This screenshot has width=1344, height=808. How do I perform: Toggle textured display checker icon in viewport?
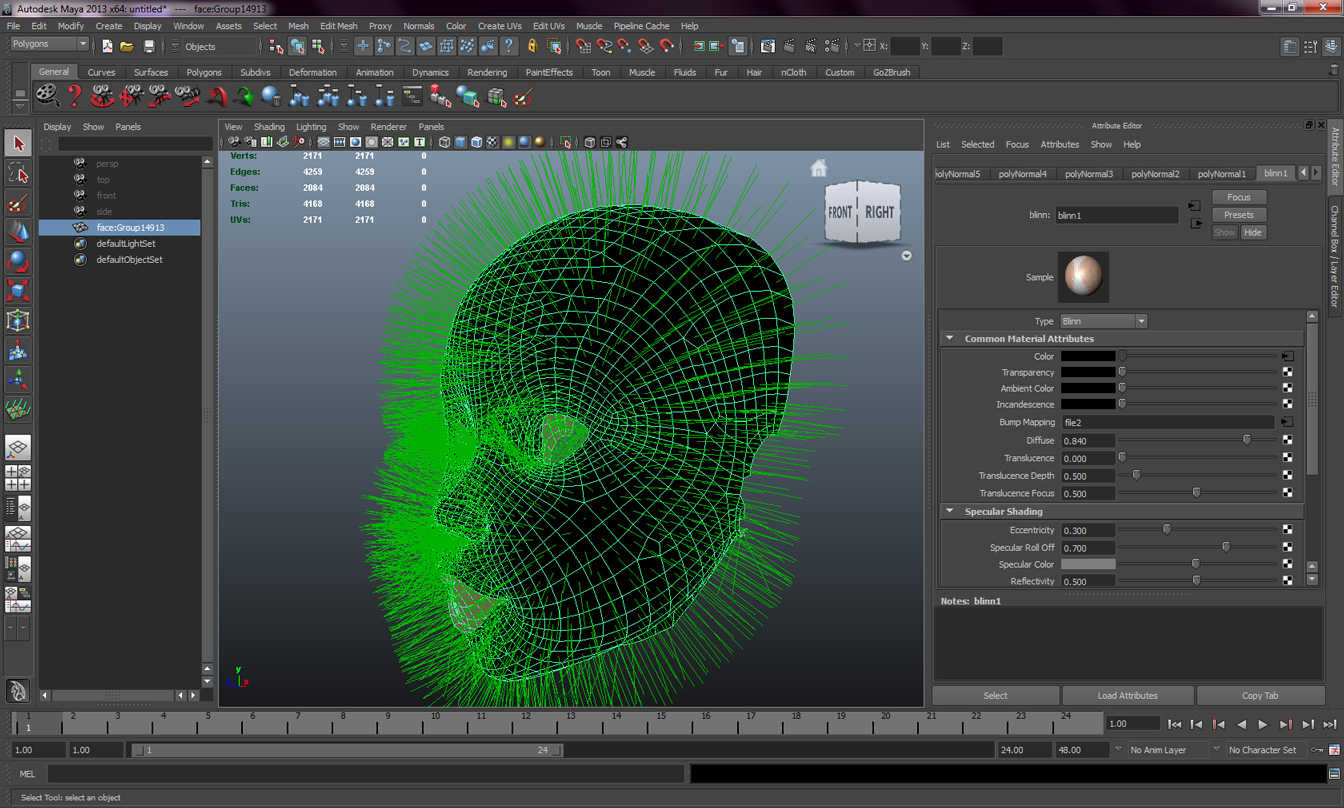point(492,142)
